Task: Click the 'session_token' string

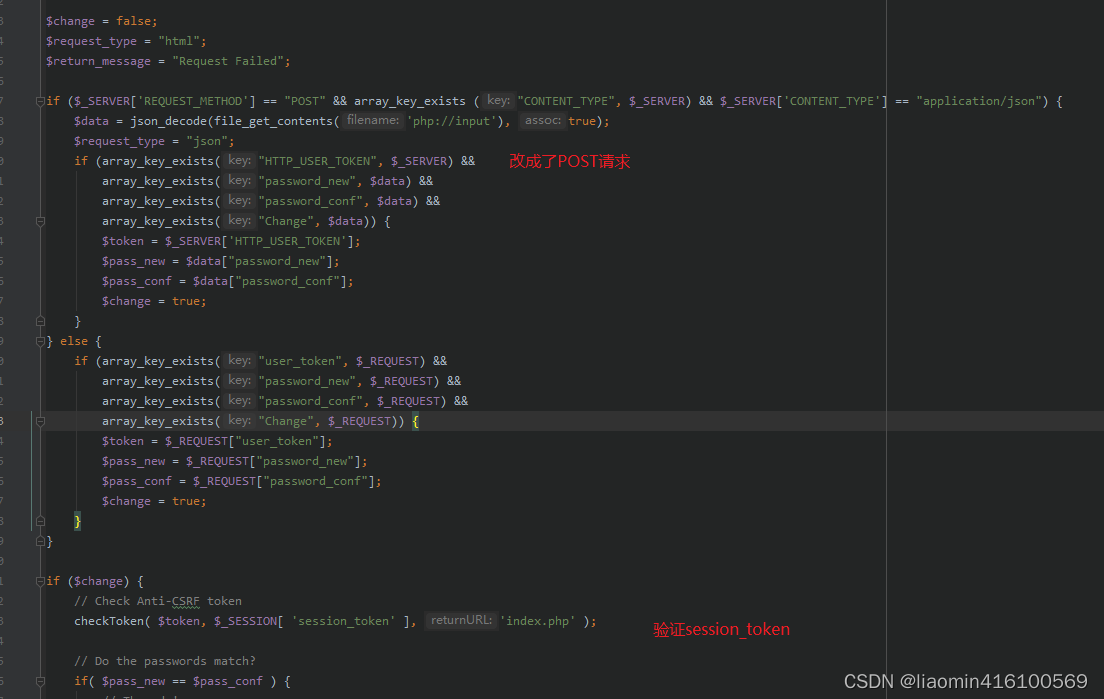Action: pos(343,622)
